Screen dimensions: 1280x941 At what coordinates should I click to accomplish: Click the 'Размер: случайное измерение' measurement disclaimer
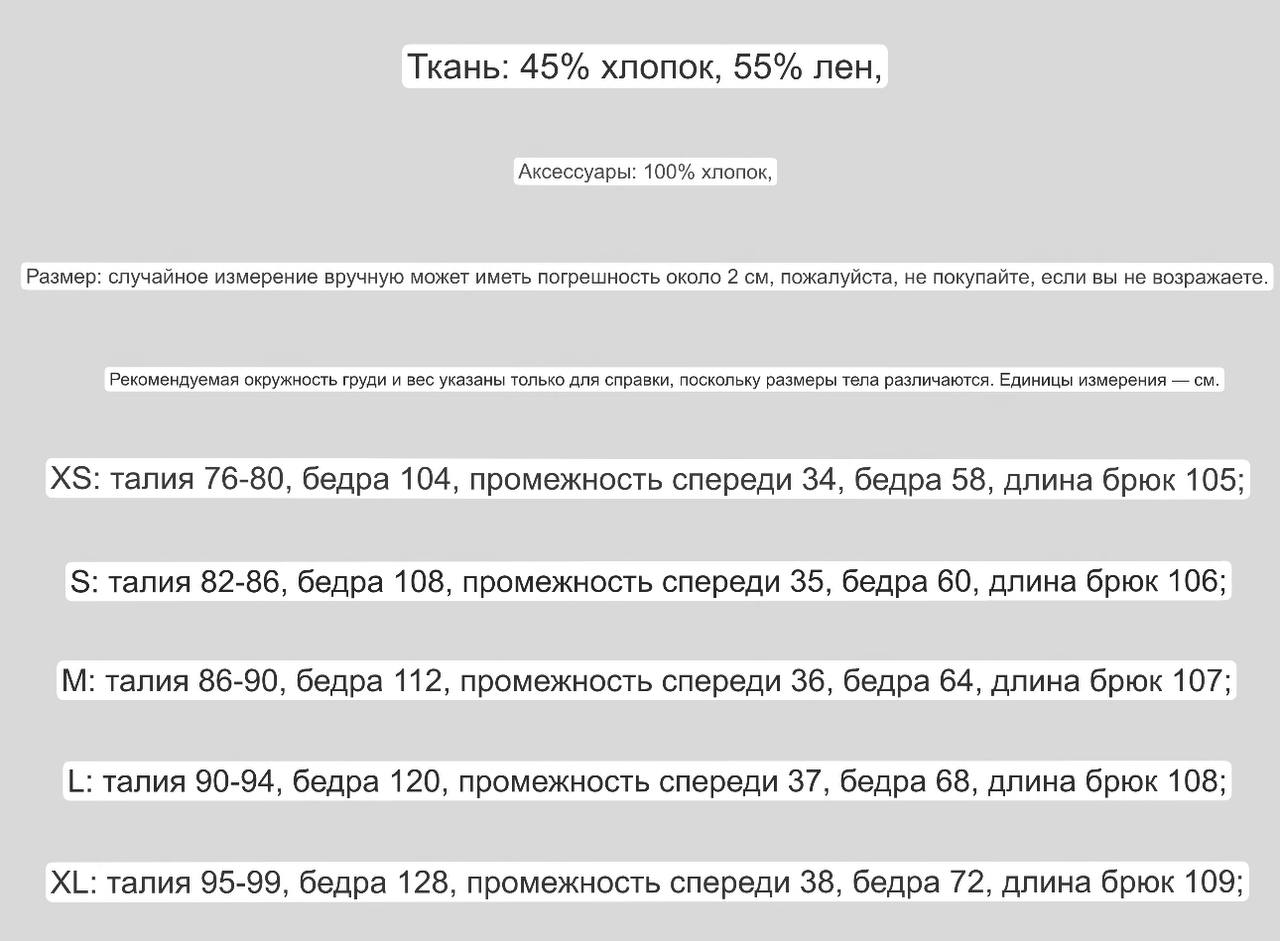tap(646, 277)
